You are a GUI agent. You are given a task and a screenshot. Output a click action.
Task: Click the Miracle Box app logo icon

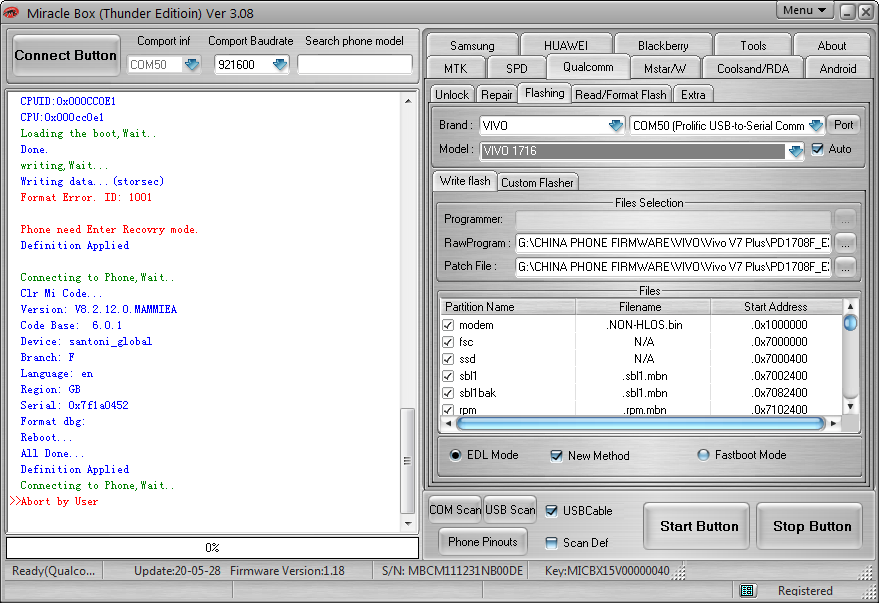[11, 12]
